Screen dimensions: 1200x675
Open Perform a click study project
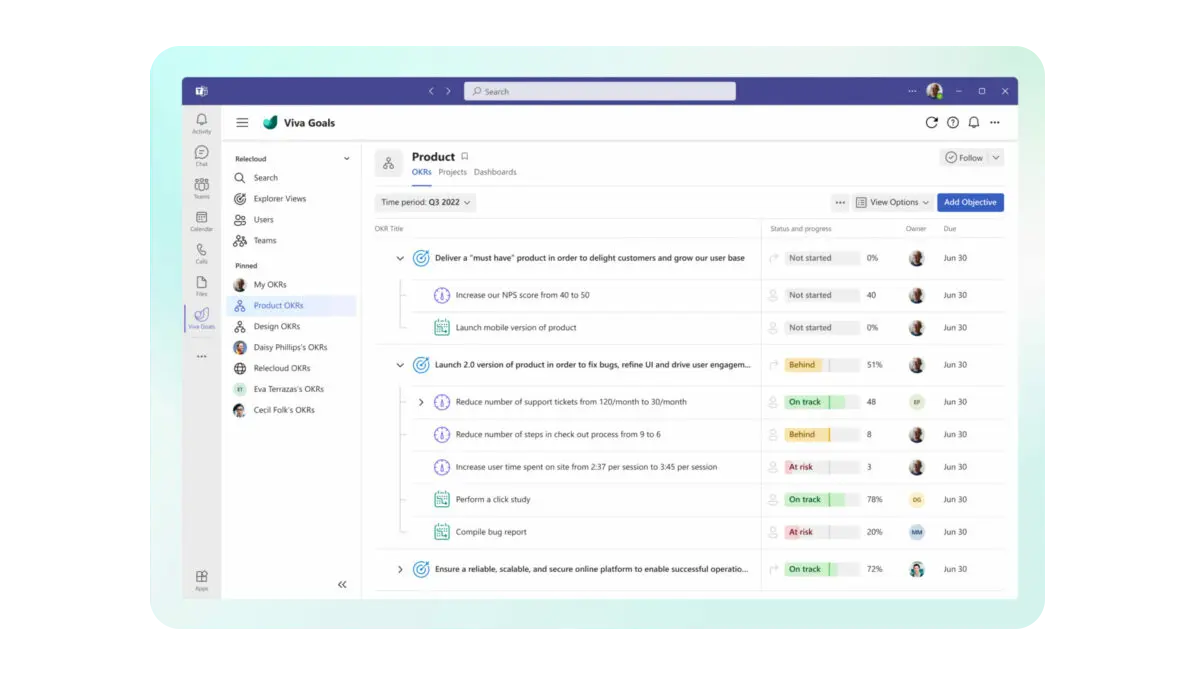[492, 499]
